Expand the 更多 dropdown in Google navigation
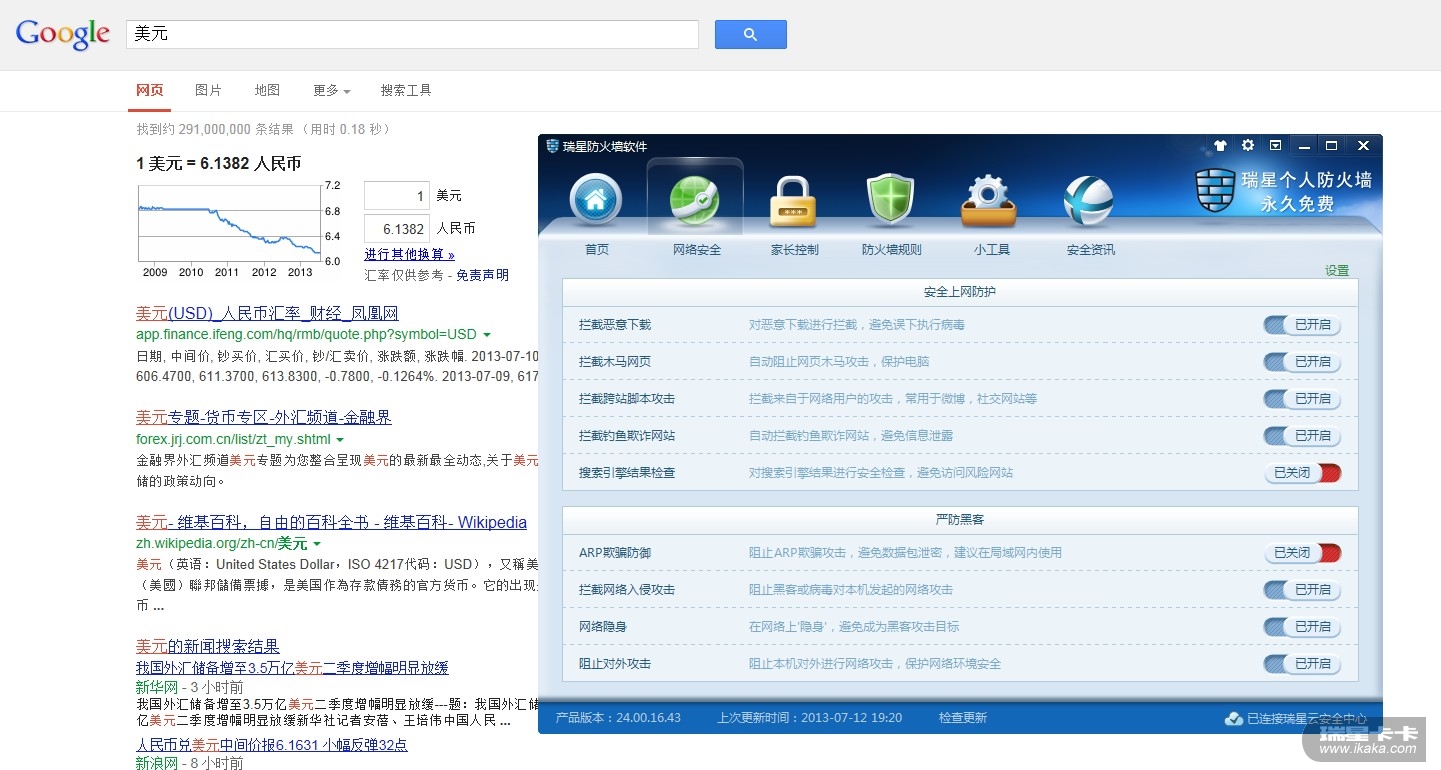 tap(331, 91)
